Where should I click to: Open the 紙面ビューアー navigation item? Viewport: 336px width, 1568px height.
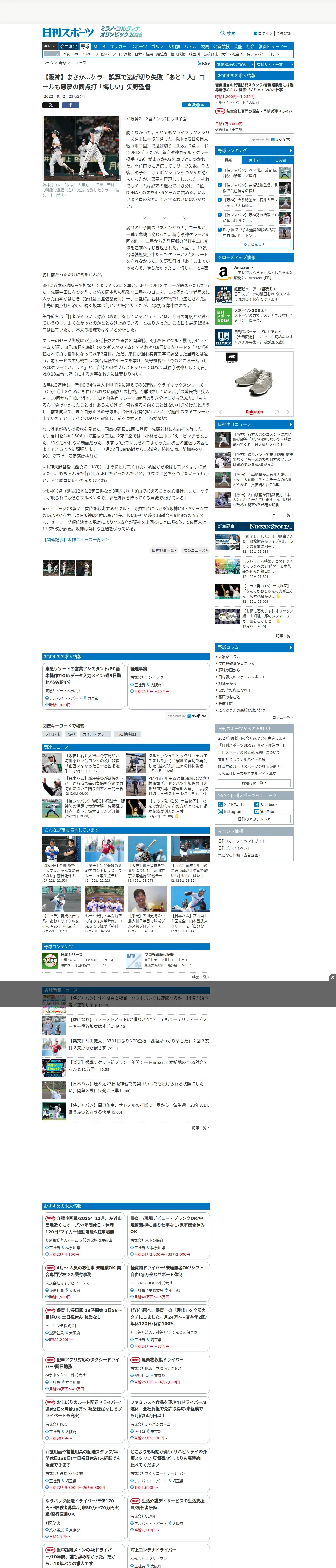(273, 46)
